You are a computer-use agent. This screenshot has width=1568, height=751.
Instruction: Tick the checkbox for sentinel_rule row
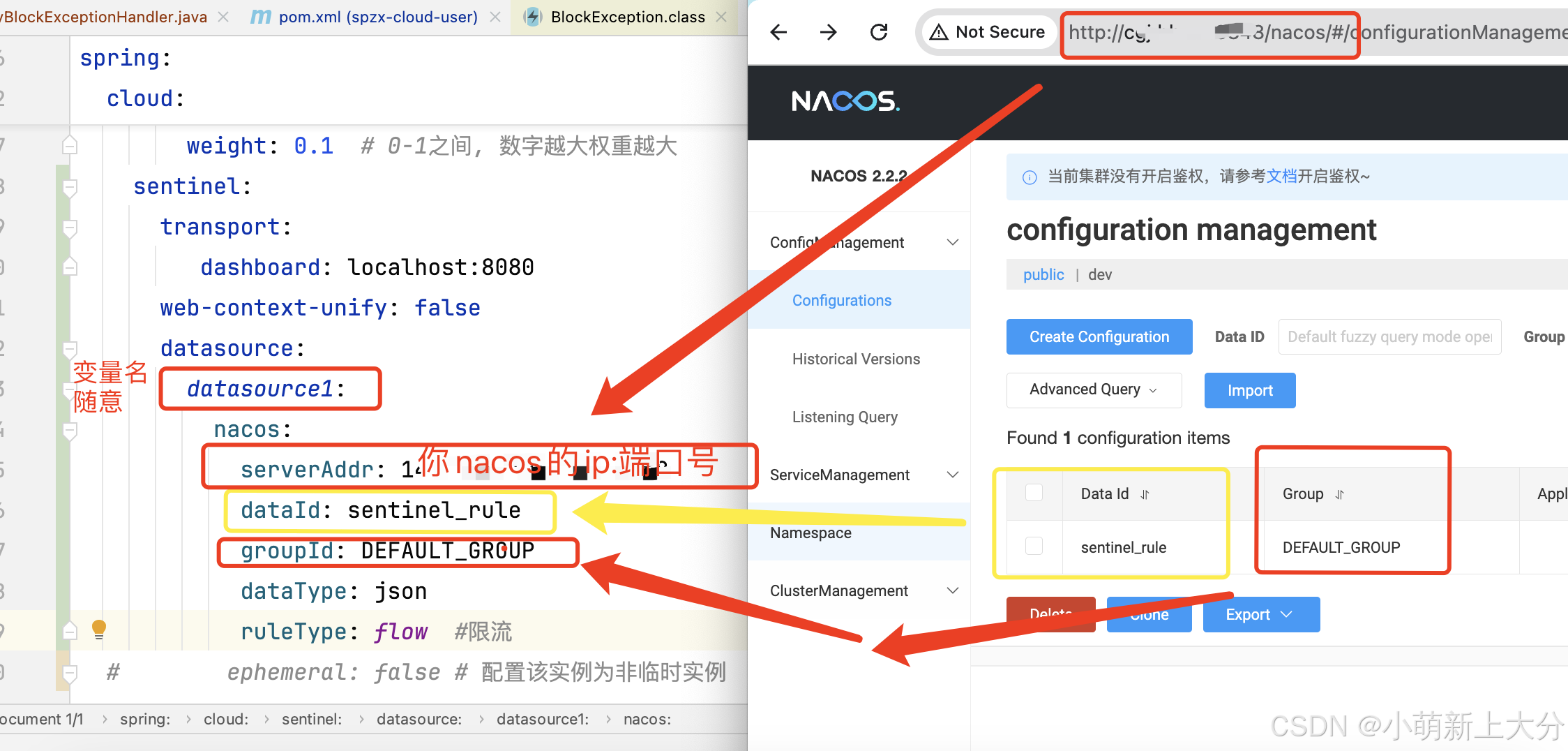coord(1034,546)
